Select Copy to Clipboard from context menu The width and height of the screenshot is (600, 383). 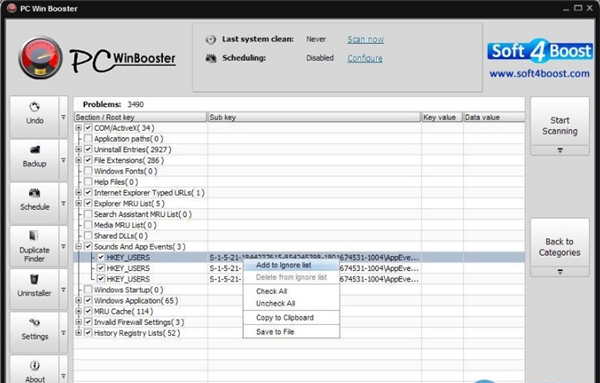click(x=285, y=318)
